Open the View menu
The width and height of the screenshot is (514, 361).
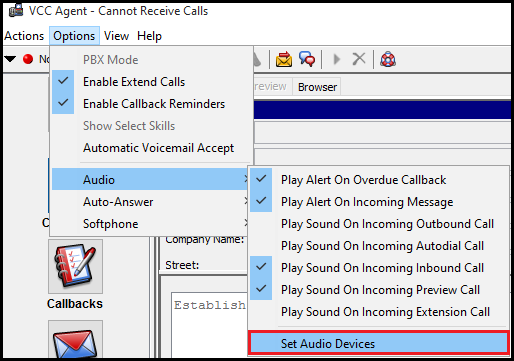(116, 36)
